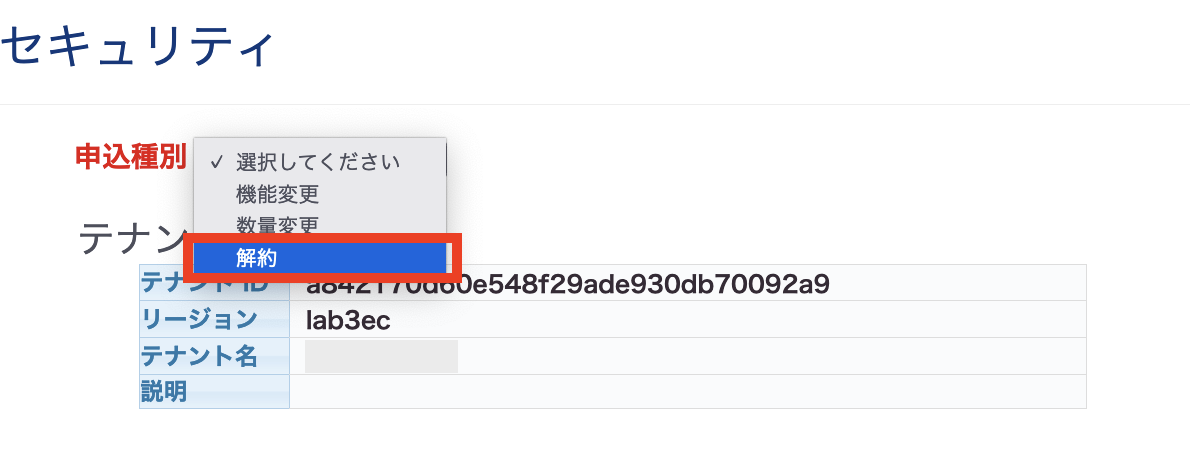
Task: Click the empty 説明 value cell
Action: click(688, 392)
